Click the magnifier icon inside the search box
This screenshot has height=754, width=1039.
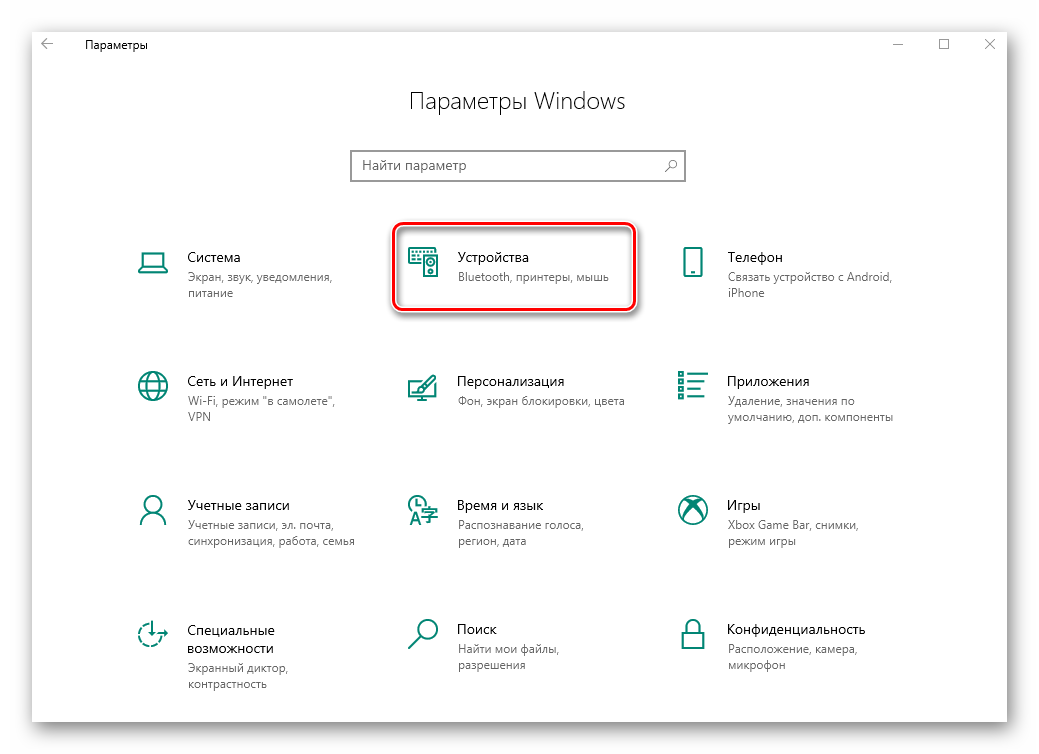coord(671,166)
